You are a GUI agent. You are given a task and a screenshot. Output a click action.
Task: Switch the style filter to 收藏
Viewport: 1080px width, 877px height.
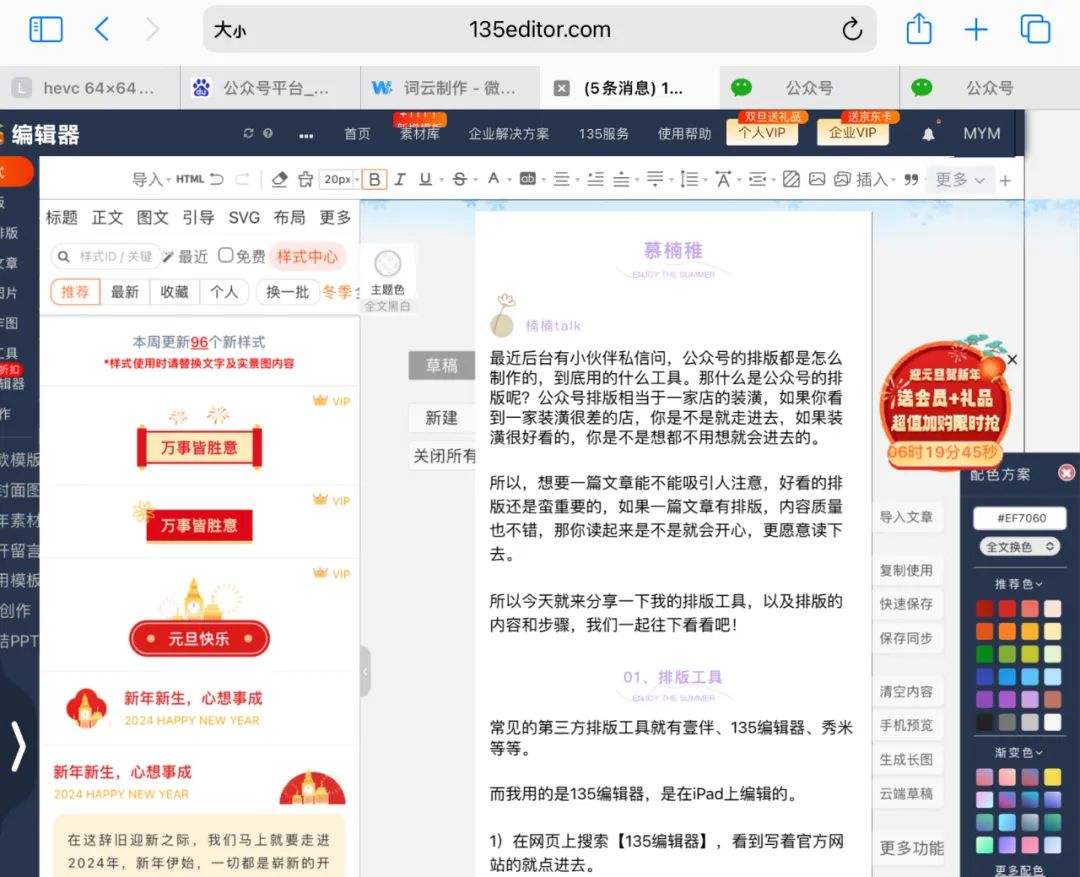[174, 292]
